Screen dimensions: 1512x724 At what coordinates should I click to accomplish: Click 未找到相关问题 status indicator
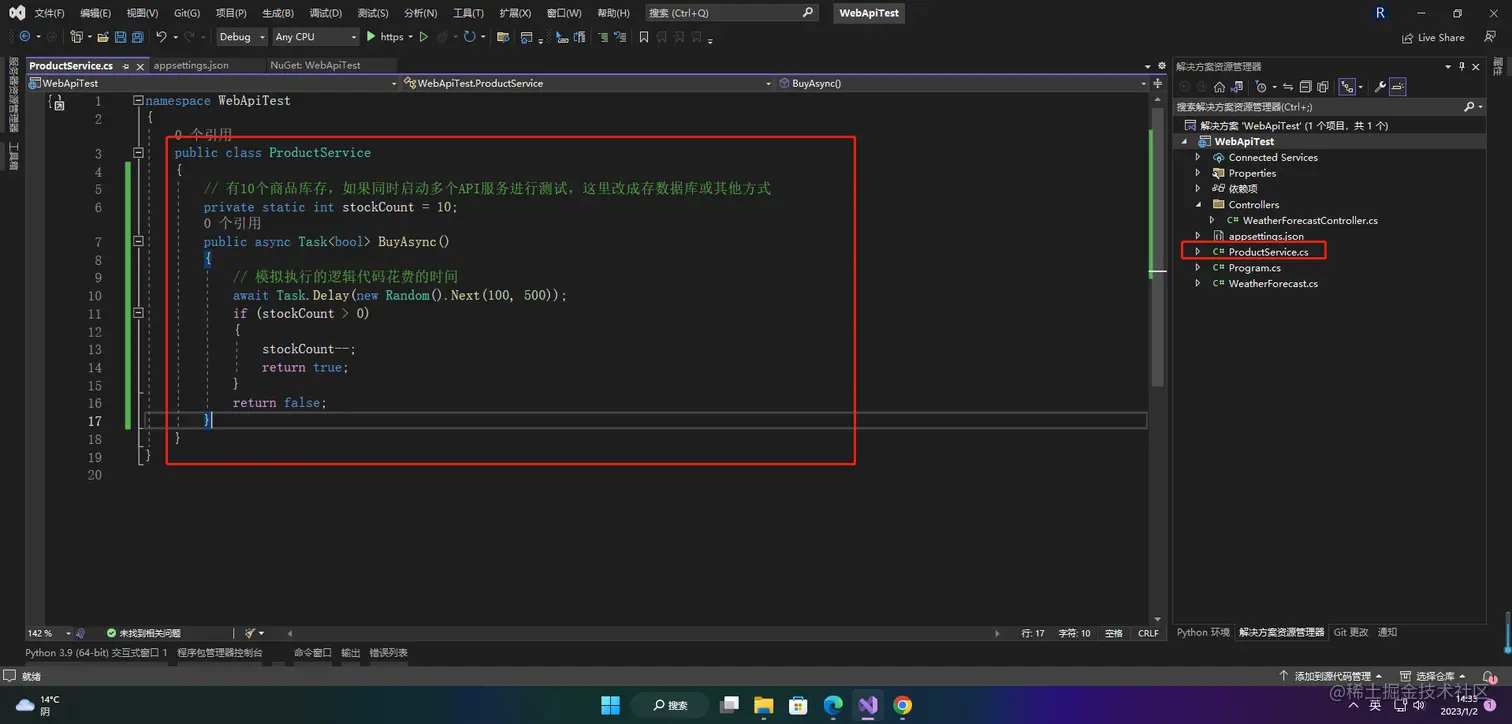(x=145, y=633)
